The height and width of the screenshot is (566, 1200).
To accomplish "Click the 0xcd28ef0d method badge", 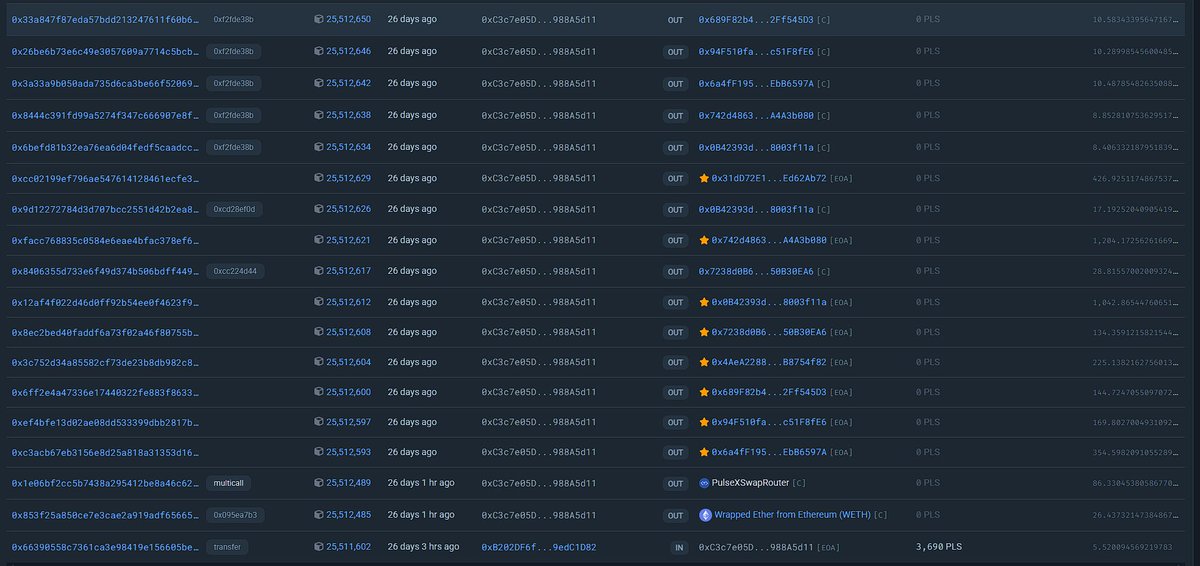I will [235, 209].
